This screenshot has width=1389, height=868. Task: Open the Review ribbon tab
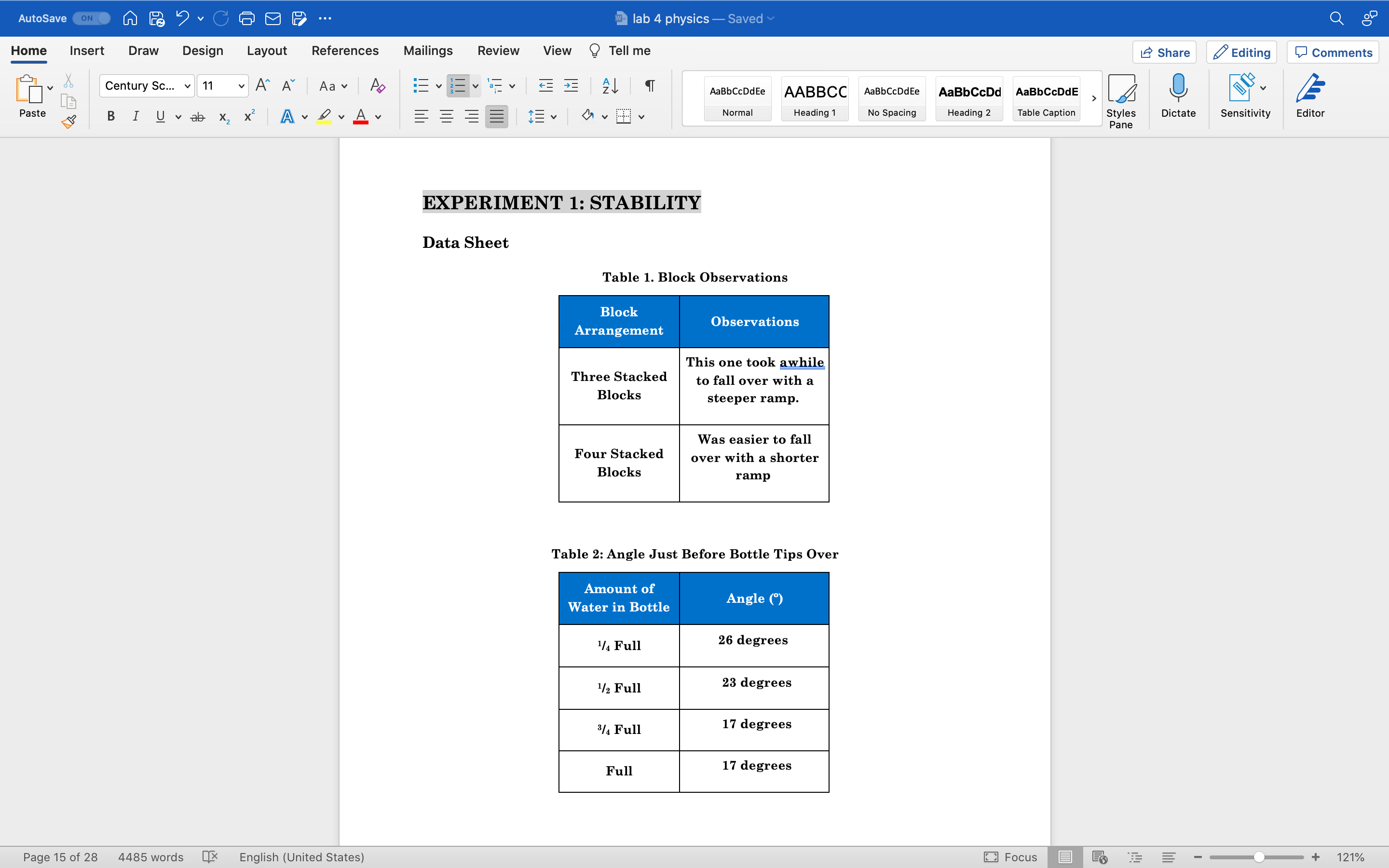498,51
